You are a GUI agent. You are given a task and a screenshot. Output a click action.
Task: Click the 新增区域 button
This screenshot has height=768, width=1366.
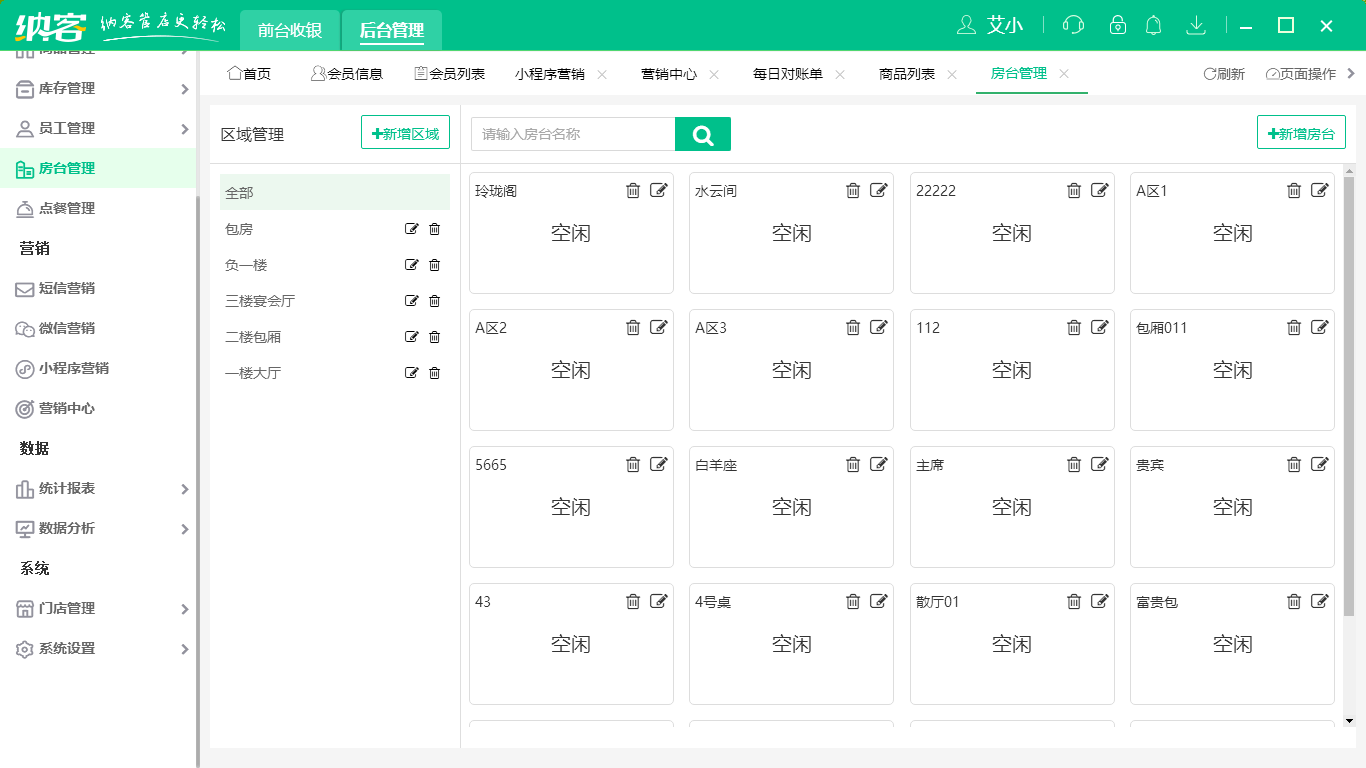405,131
